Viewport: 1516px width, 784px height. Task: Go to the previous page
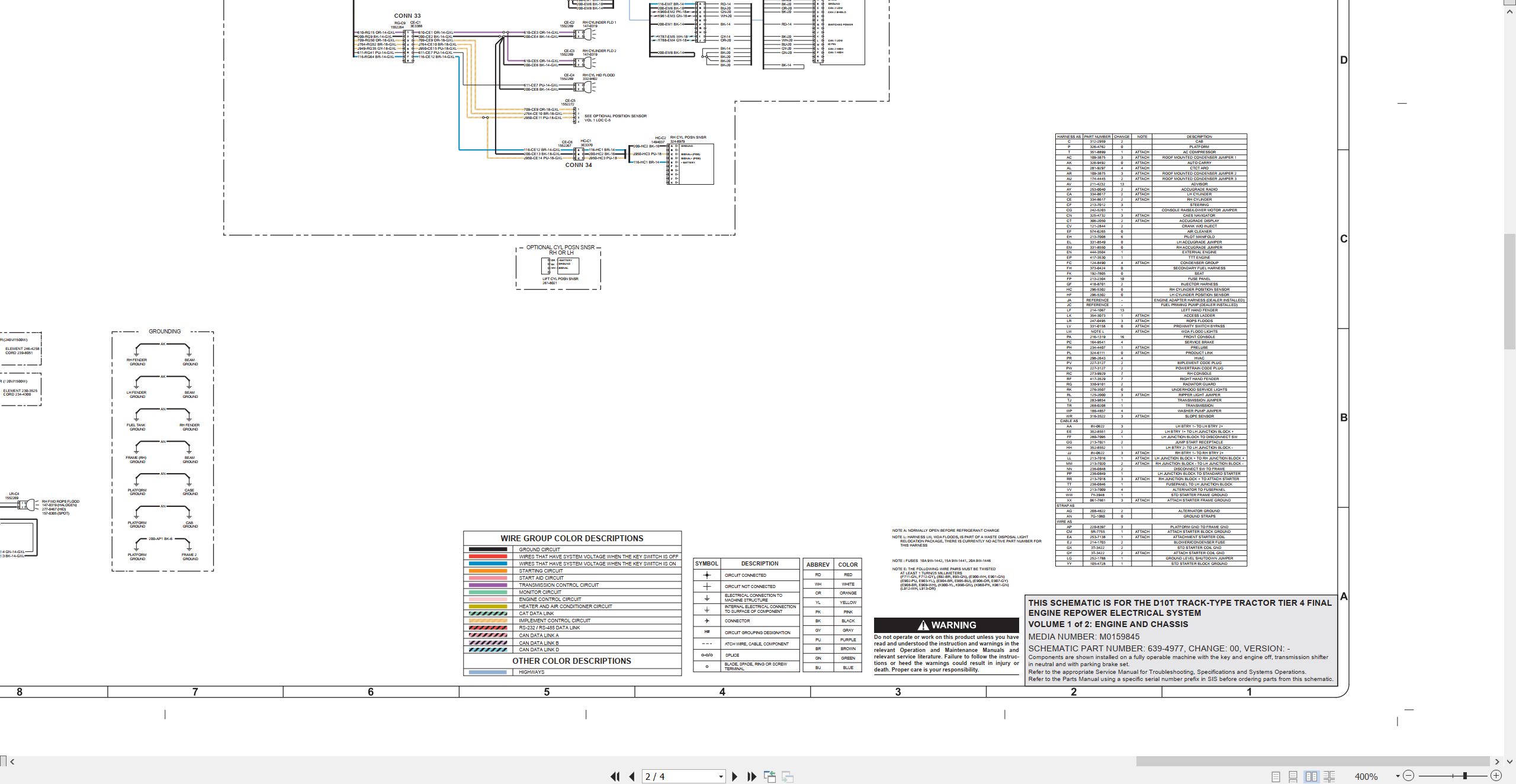pyautogui.click(x=632, y=776)
